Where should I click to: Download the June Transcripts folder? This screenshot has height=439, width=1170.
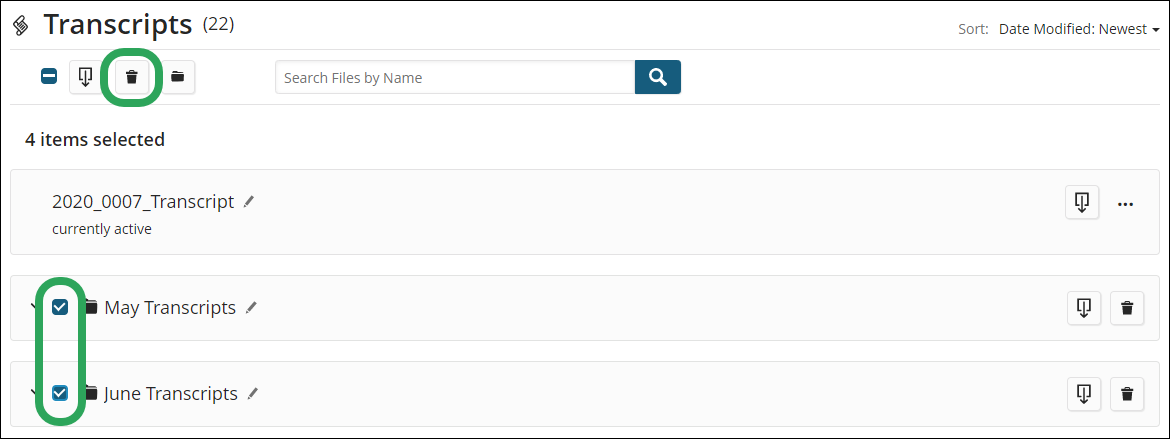(1085, 393)
